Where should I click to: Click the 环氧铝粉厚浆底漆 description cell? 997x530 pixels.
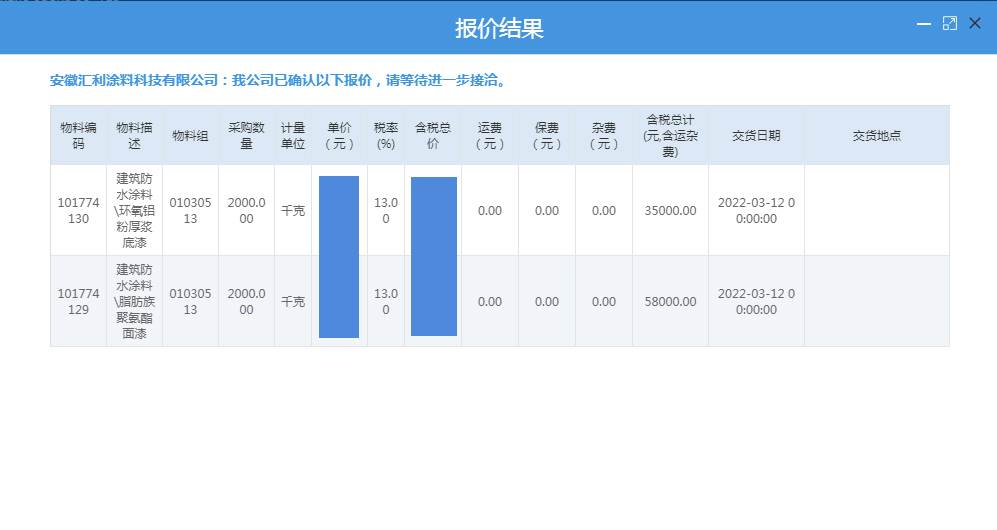pyautogui.click(x=134, y=210)
